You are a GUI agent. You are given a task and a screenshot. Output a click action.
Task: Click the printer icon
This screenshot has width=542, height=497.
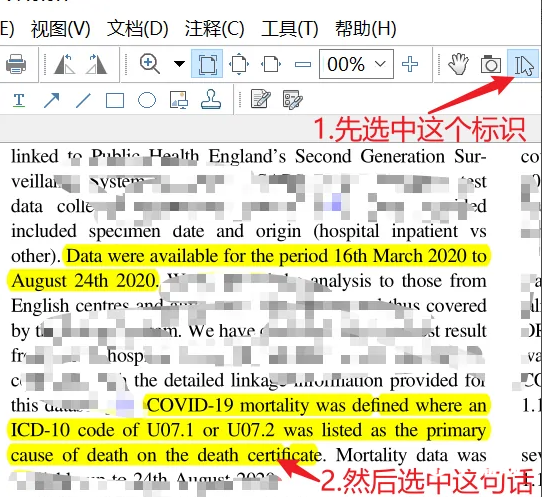(x=16, y=64)
